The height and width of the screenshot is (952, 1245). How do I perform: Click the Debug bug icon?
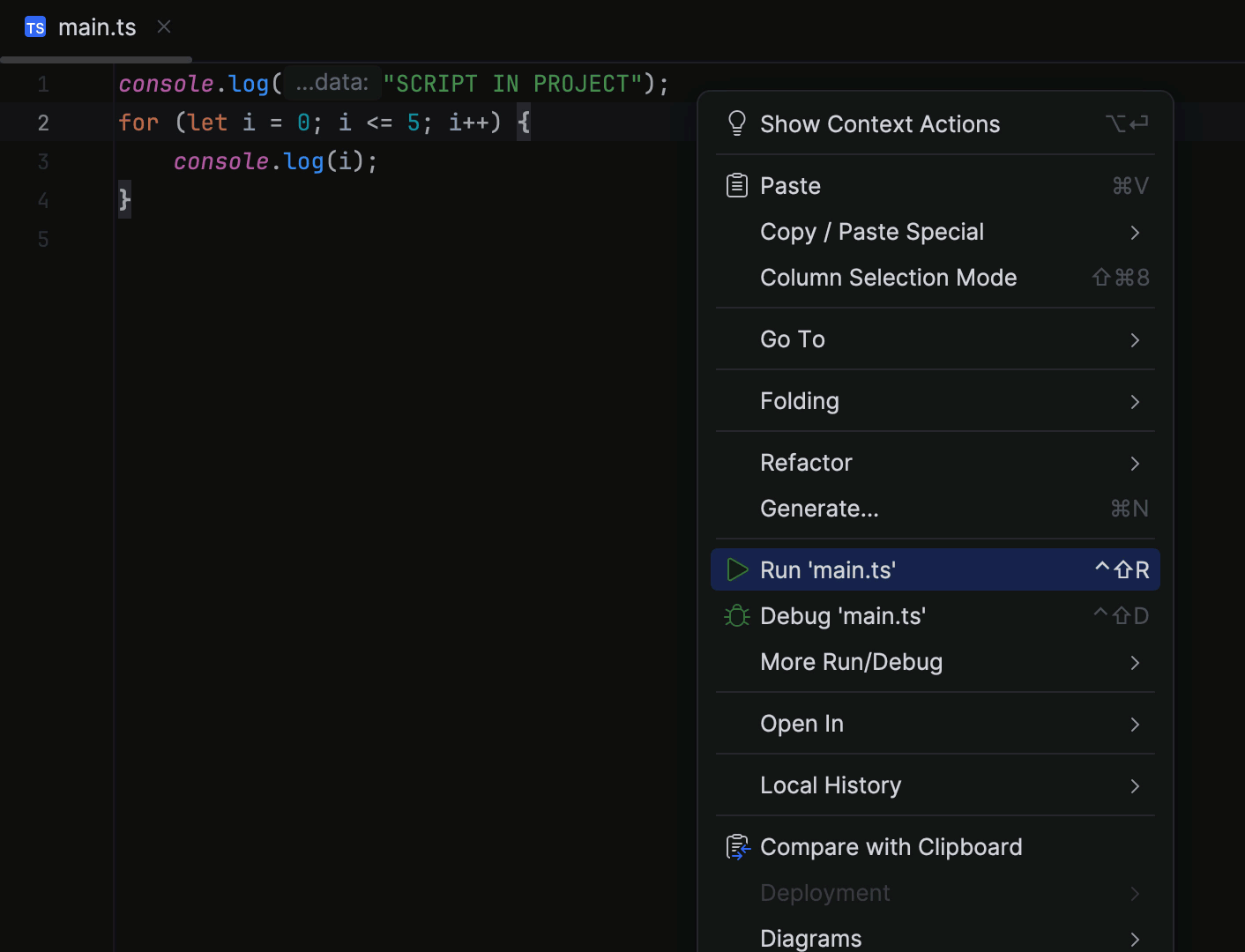click(736, 615)
